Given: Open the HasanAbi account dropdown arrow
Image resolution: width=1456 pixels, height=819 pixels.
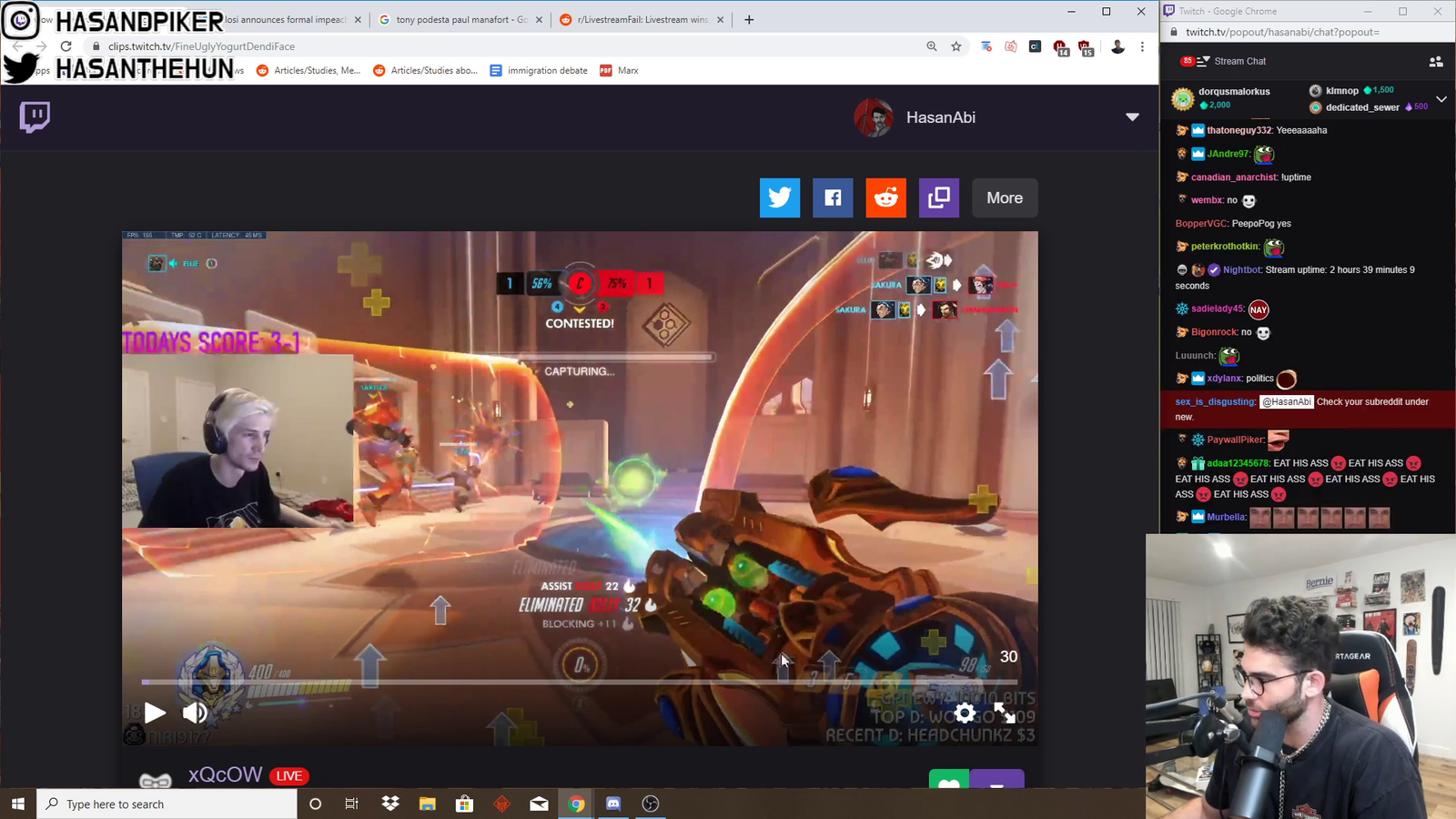Looking at the screenshot, I should pos(1132,117).
